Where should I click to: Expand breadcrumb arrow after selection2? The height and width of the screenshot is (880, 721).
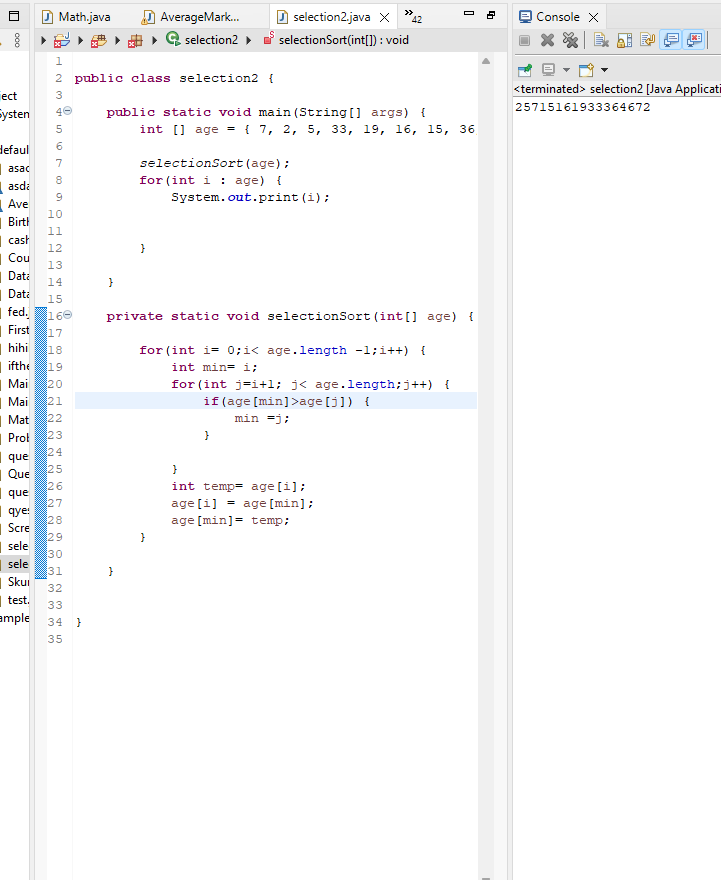point(249,40)
